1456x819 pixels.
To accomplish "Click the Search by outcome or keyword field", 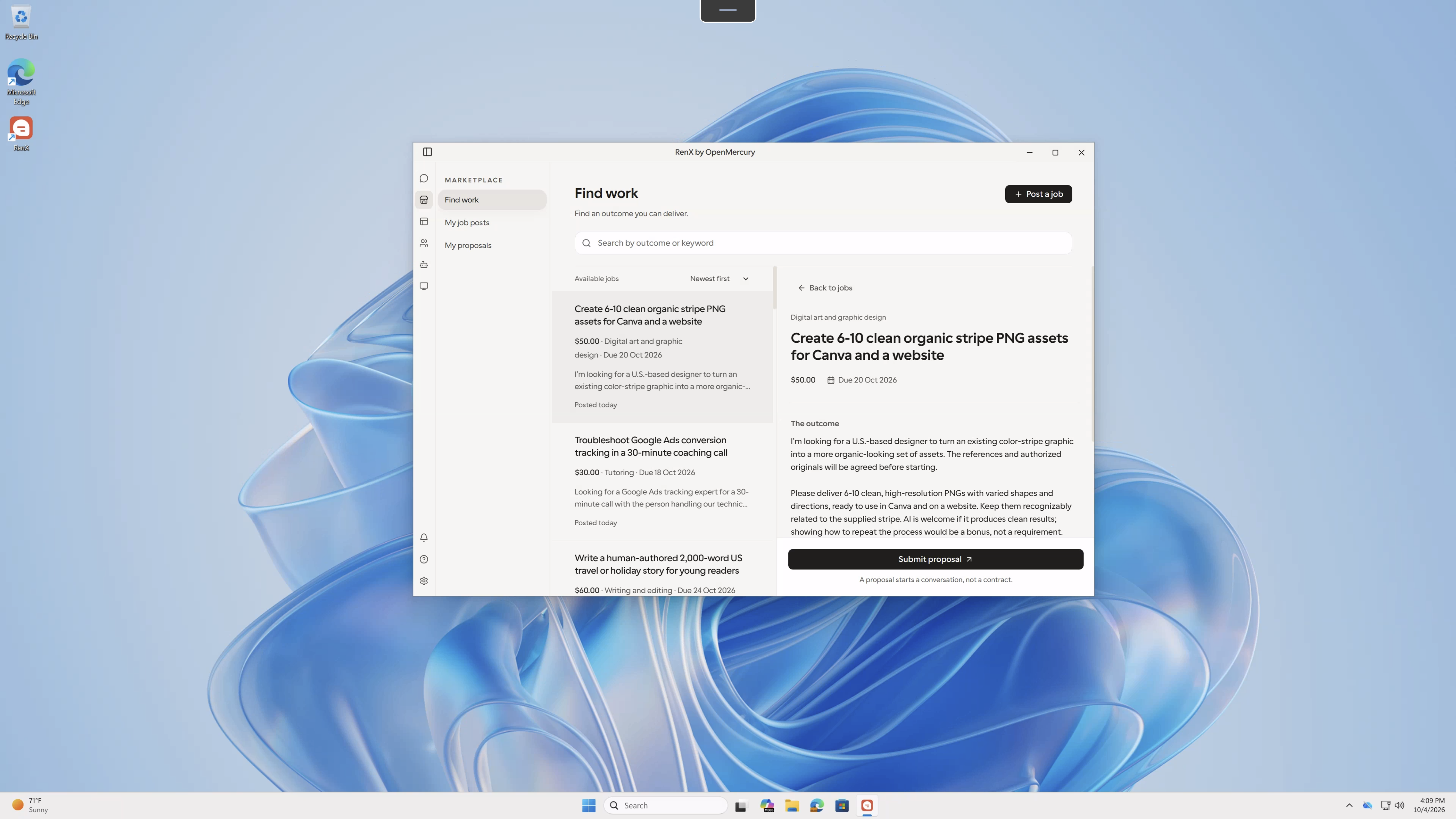I will pos(823,243).
